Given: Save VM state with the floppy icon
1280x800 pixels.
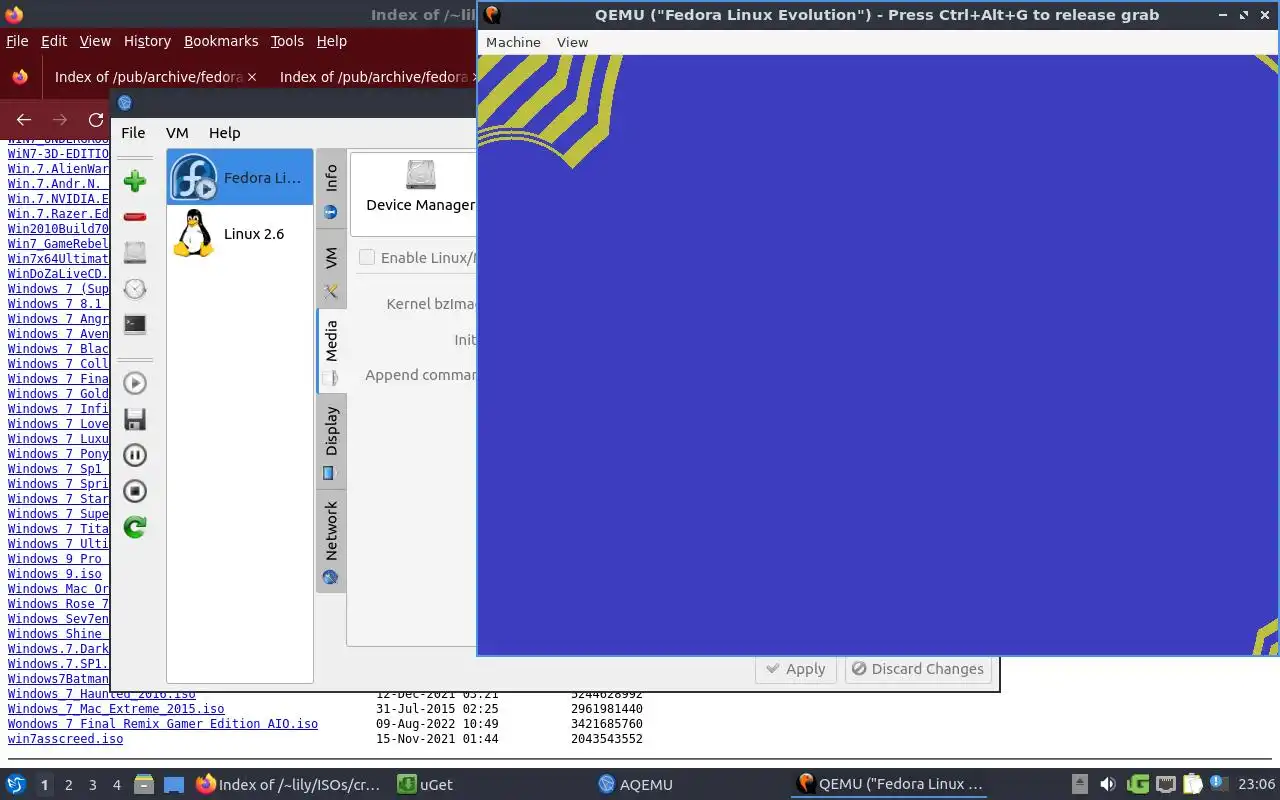Looking at the screenshot, I should [x=135, y=419].
